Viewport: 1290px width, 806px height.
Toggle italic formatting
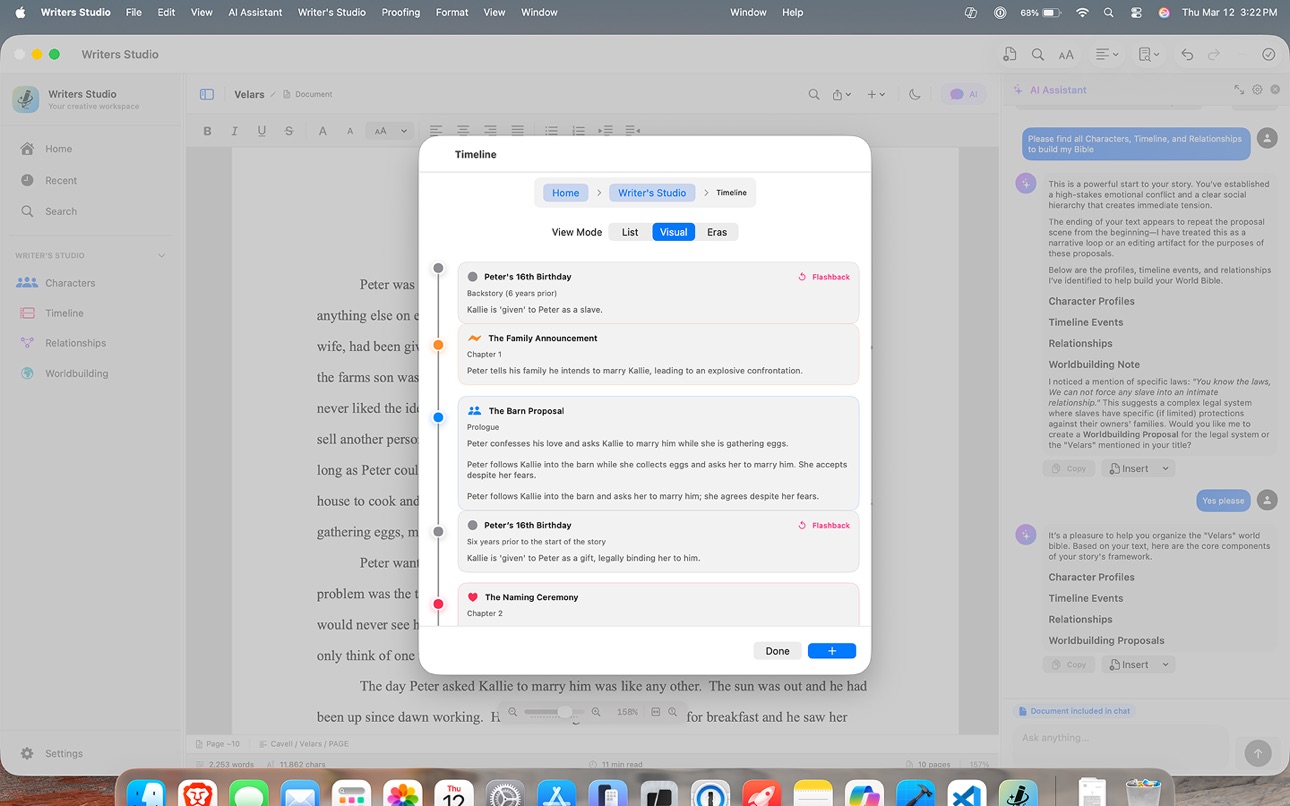235,131
